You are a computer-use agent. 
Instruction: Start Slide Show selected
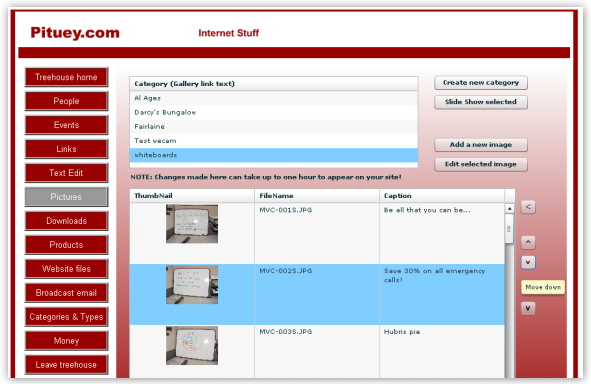481,102
